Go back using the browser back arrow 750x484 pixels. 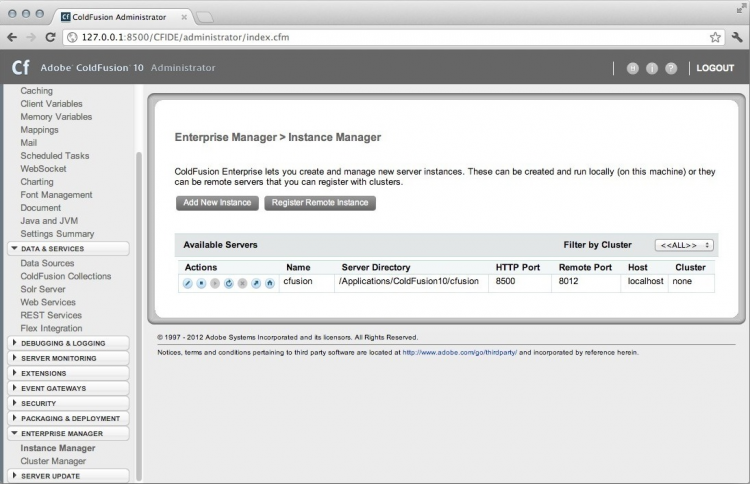pyautogui.click(x=12, y=37)
